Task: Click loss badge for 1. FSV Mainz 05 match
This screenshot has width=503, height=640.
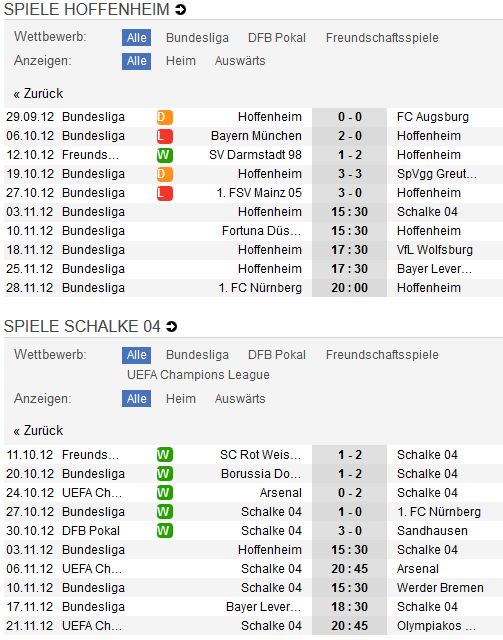Action: tap(165, 193)
